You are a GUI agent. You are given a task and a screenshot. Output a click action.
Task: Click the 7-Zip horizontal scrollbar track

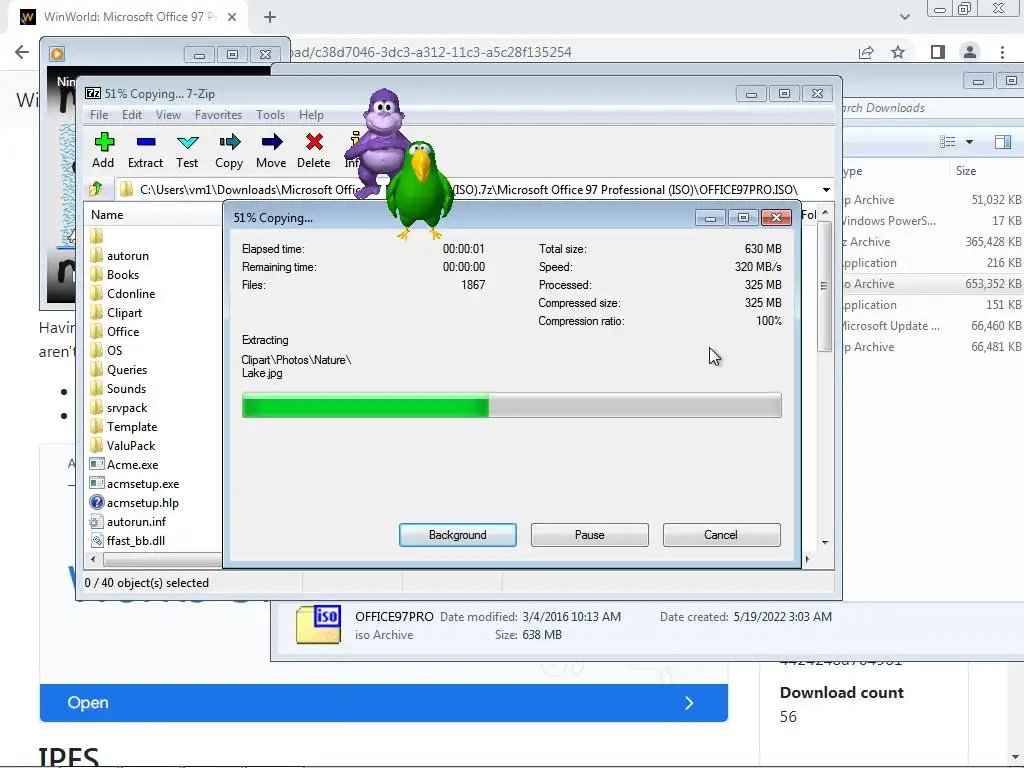161,560
